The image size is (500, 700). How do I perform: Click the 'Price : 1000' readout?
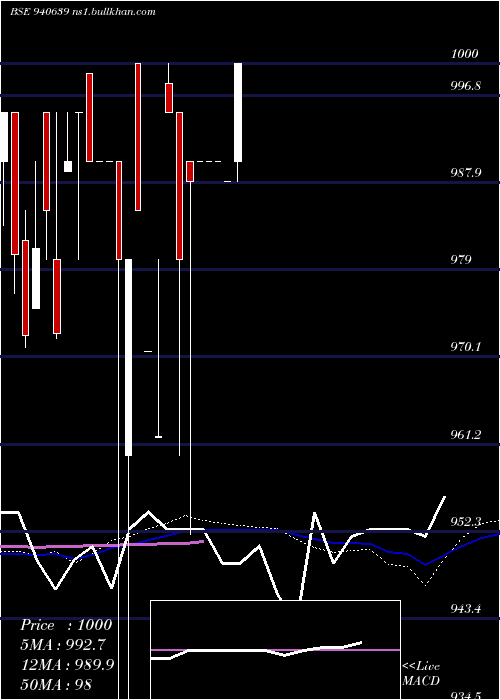coord(66,625)
